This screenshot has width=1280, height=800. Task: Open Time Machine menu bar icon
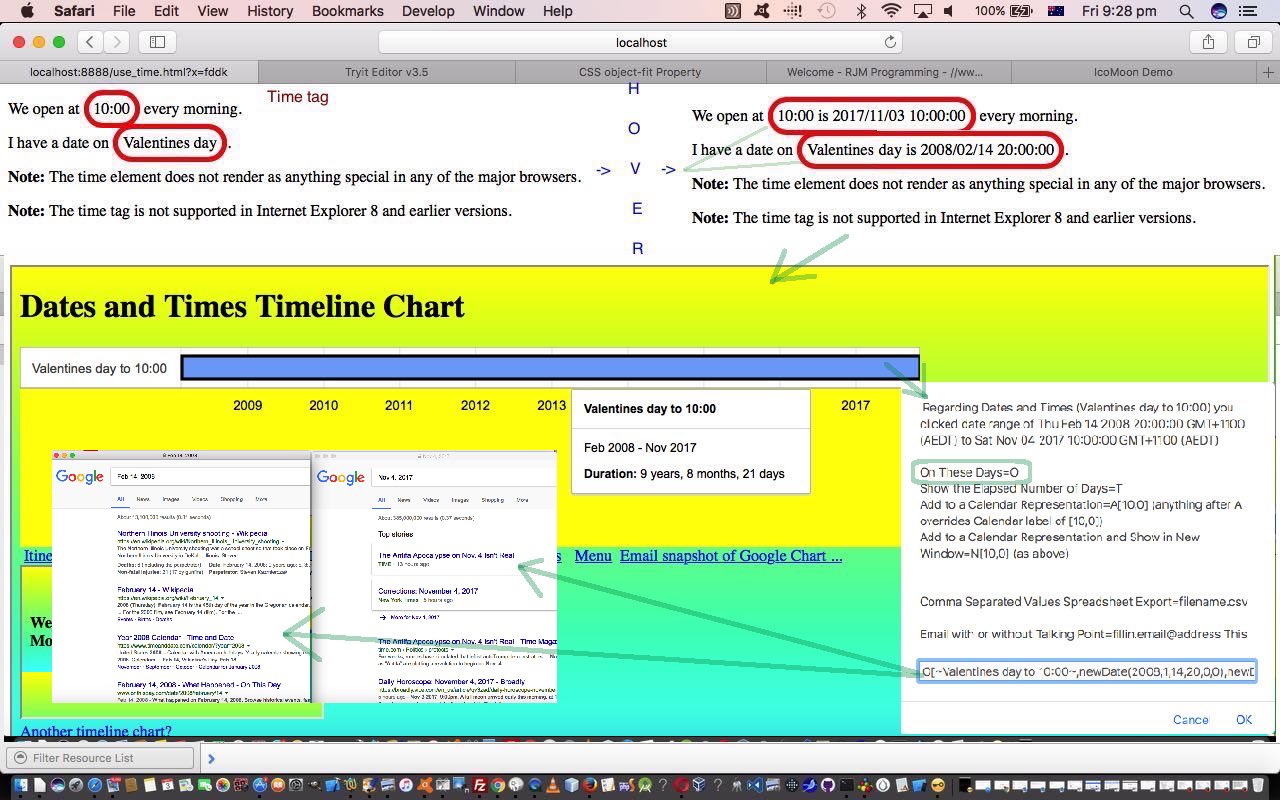pos(827,11)
